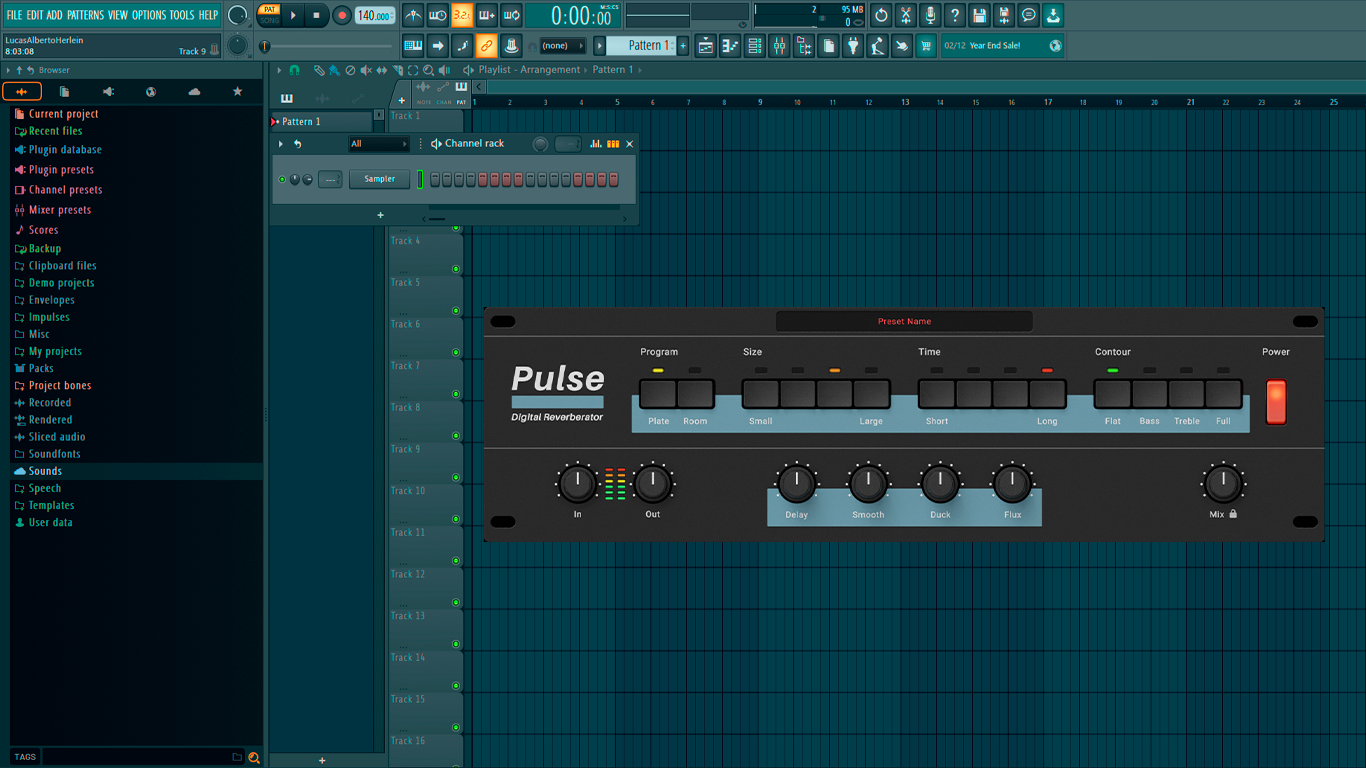Viewport: 1366px width, 768px height.
Task: Open the Mixer view icon
Action: click(x=779, y=45)
